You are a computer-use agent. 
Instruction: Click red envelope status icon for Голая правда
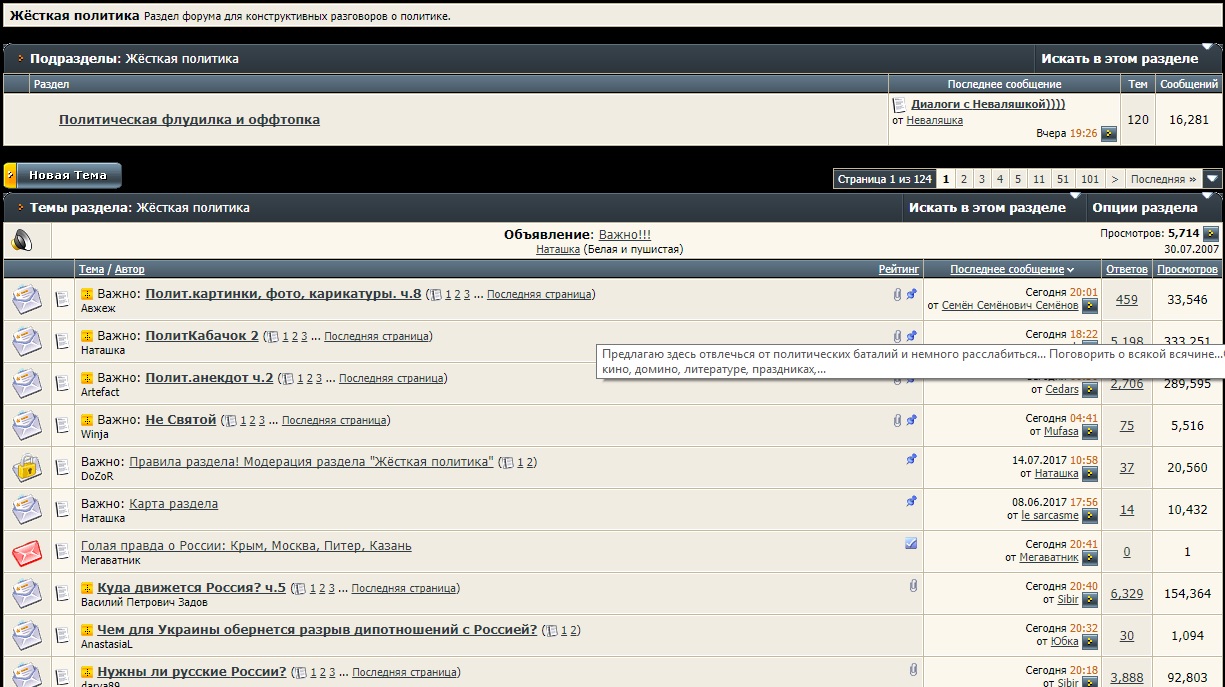tap(26, 551)
